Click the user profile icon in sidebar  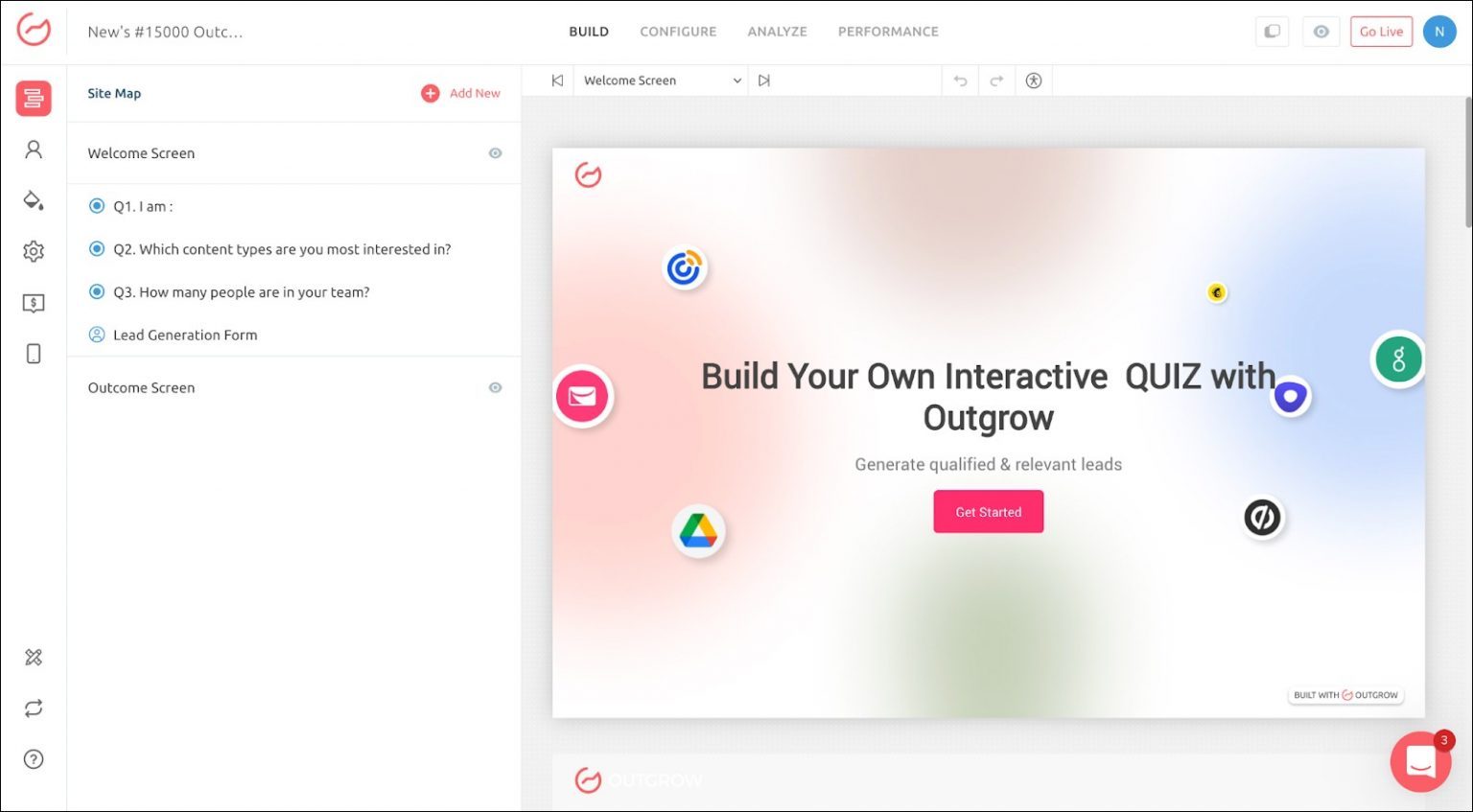tap(34, 150)
